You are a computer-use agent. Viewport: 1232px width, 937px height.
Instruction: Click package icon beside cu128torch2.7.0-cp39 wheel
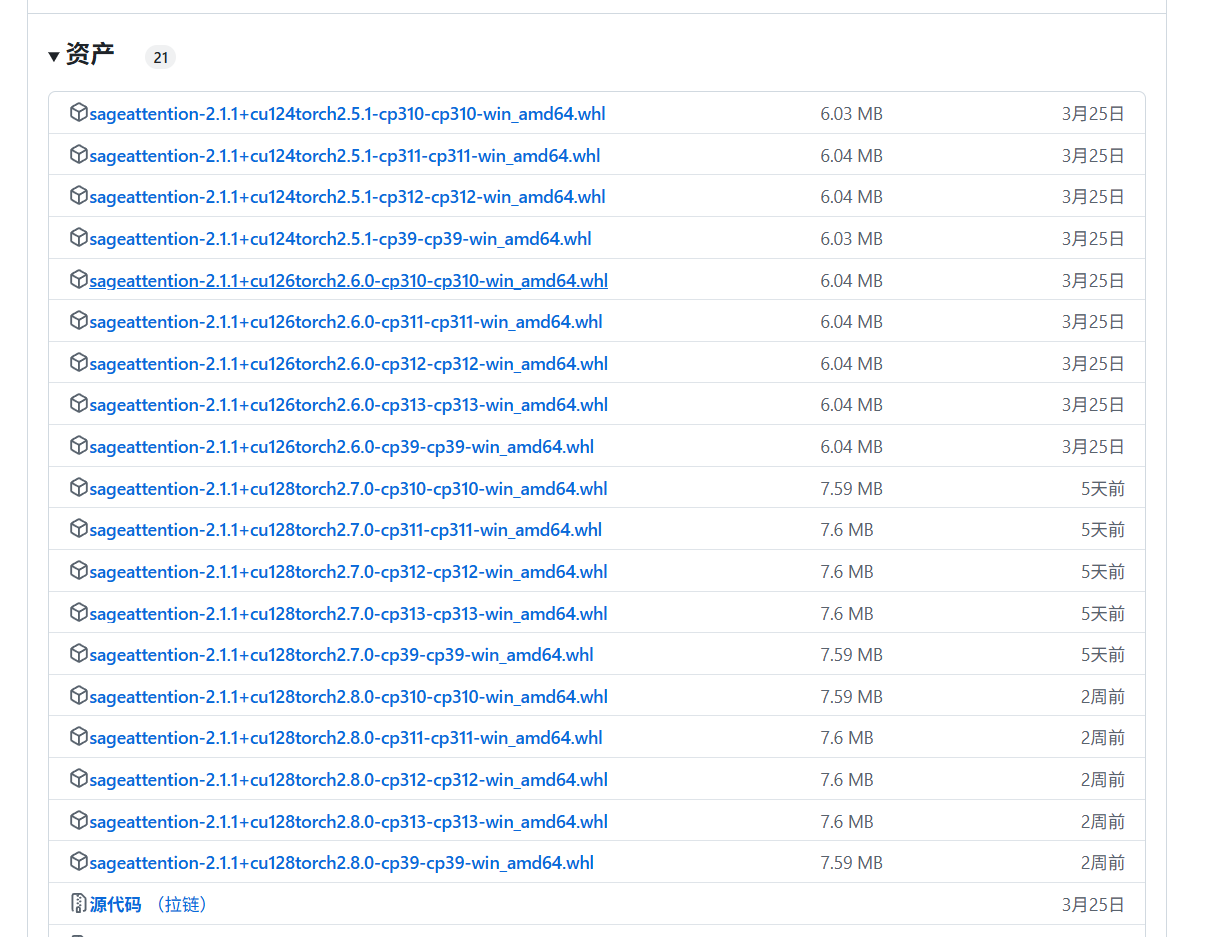pos(79,654)
